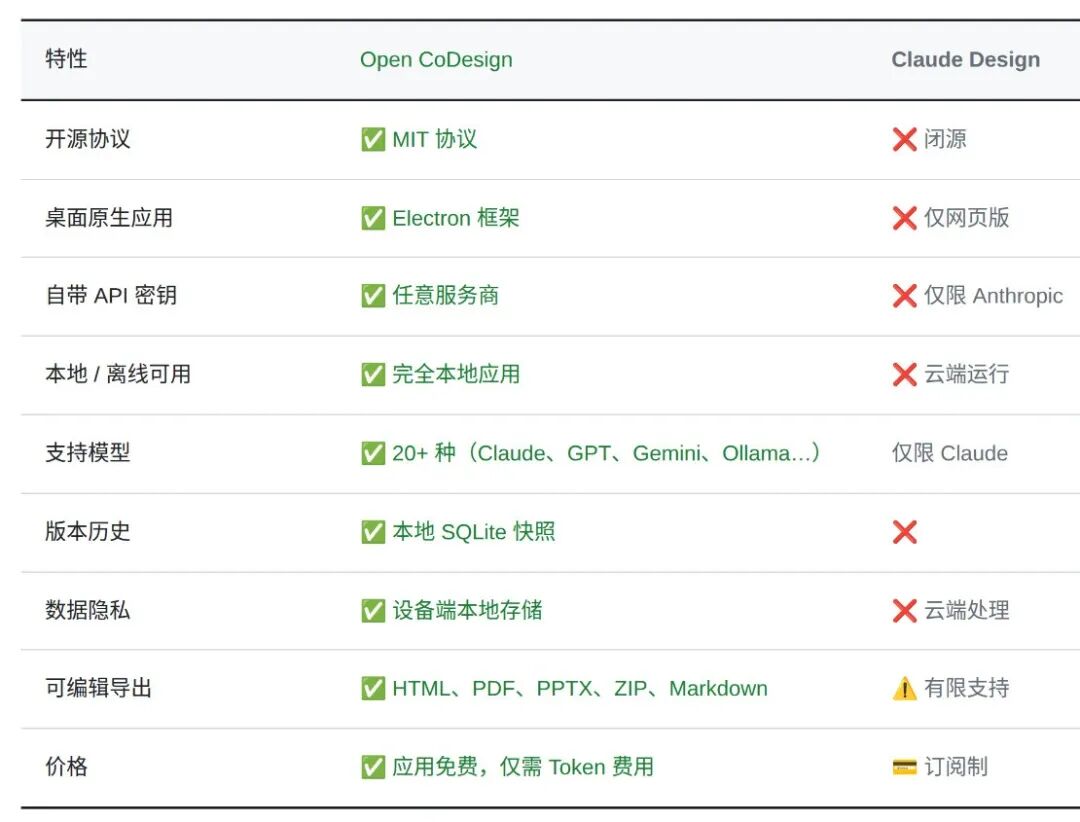Click the 仅限 Claude cell text
Viewport: 1080px width, 822px height.
(949, 453)
